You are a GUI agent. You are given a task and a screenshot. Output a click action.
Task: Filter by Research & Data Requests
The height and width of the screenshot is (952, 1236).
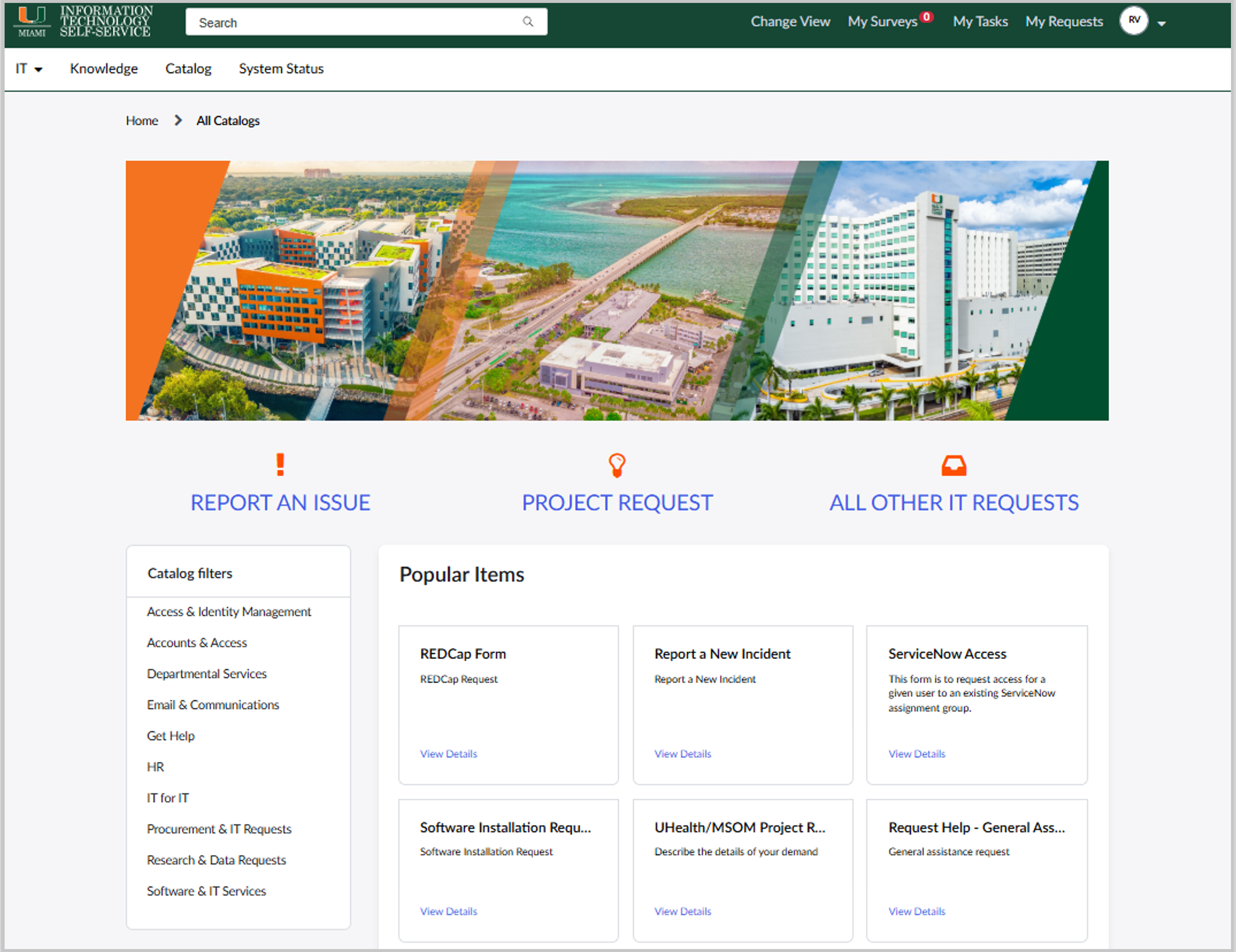point(217,860)
